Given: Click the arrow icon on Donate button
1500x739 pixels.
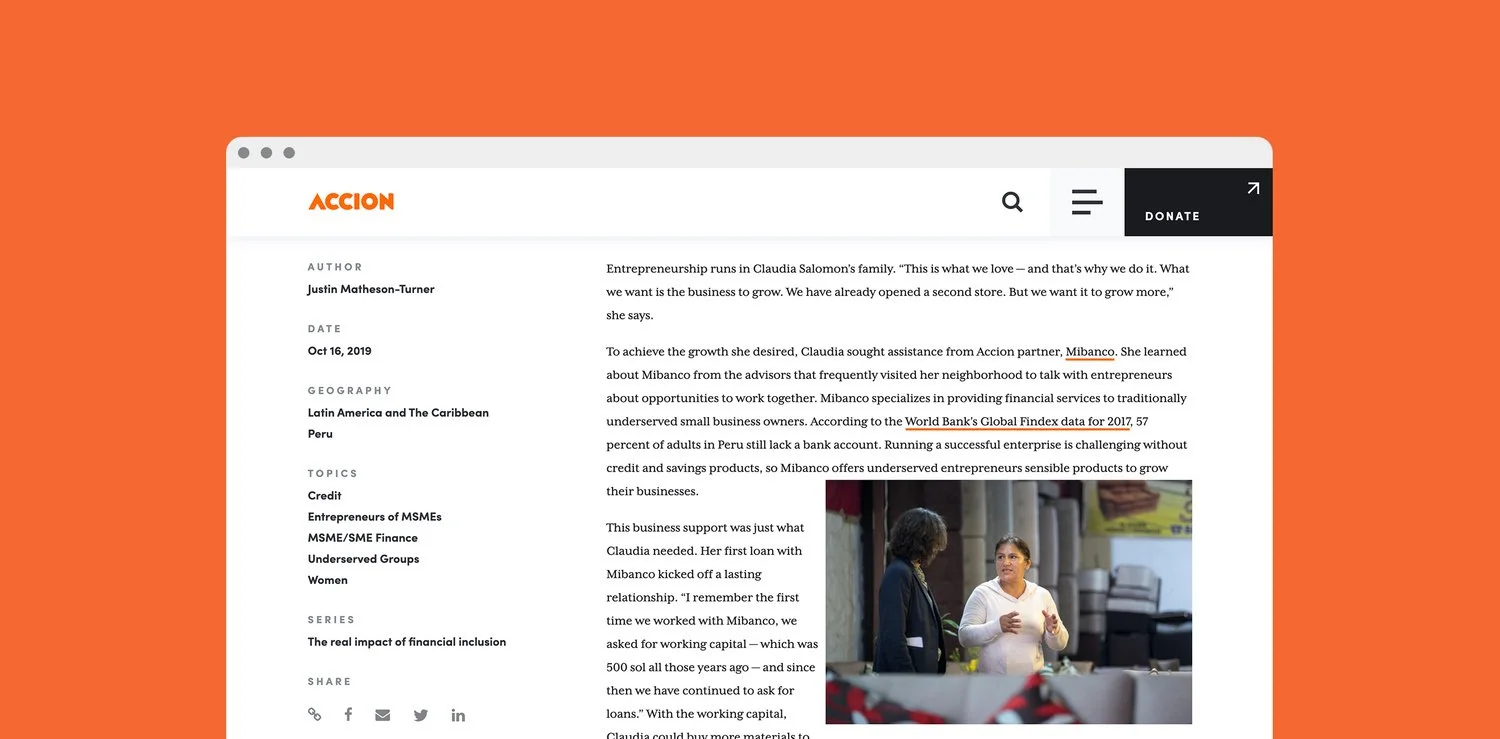Looking at the screenshot, I should click(1253, 188).
